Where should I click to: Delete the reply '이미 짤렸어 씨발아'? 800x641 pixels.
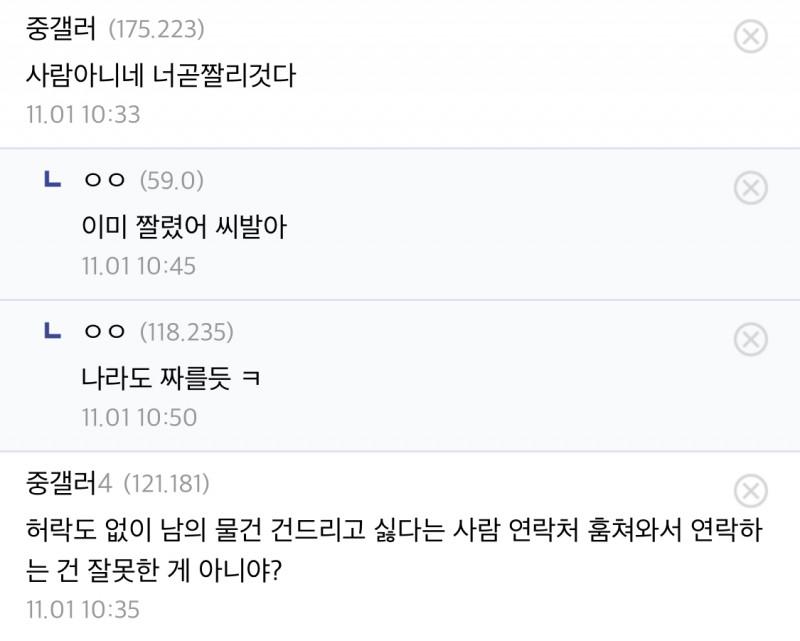click(750, 188)
